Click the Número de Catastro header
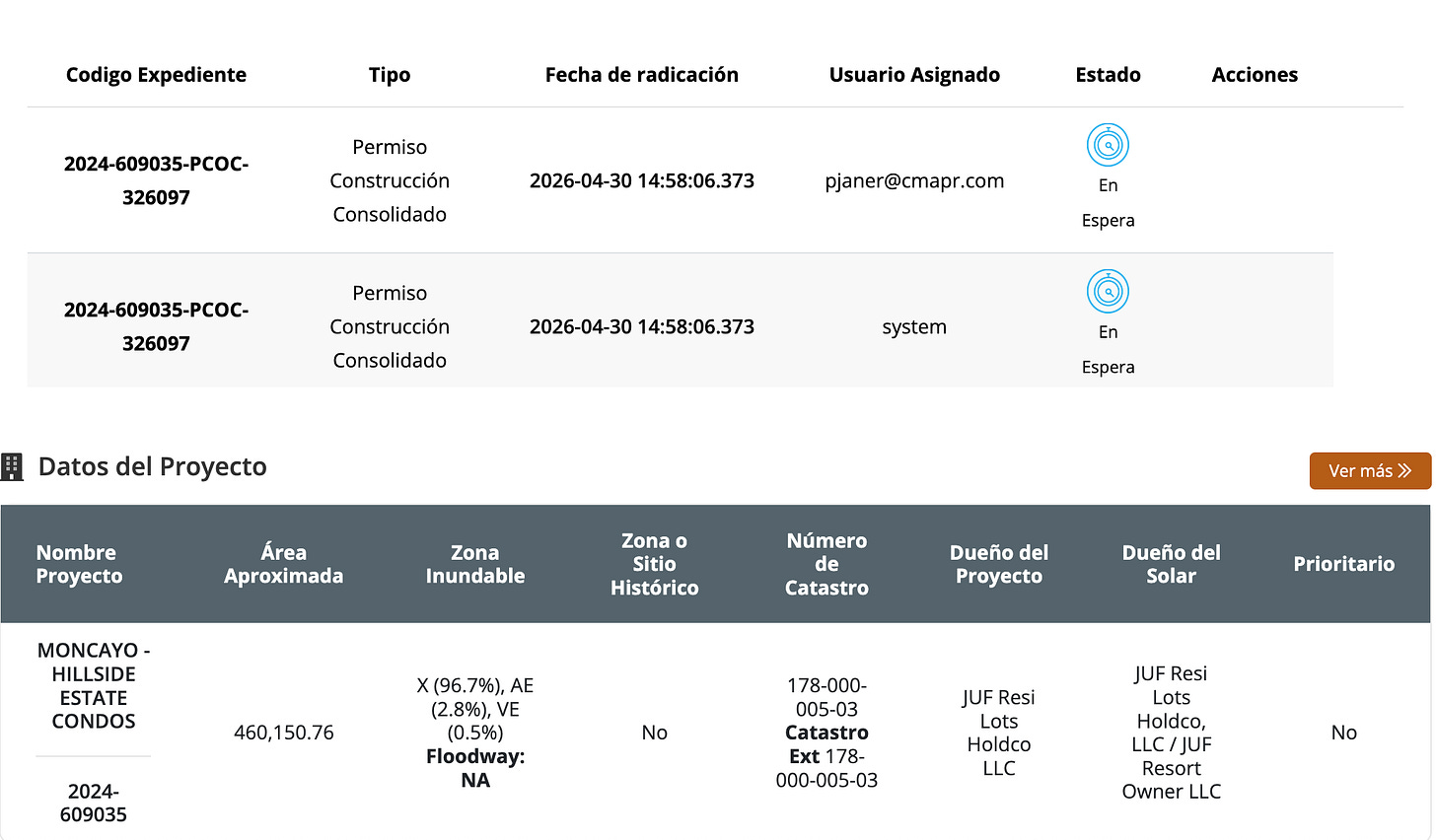 (826, 564)
